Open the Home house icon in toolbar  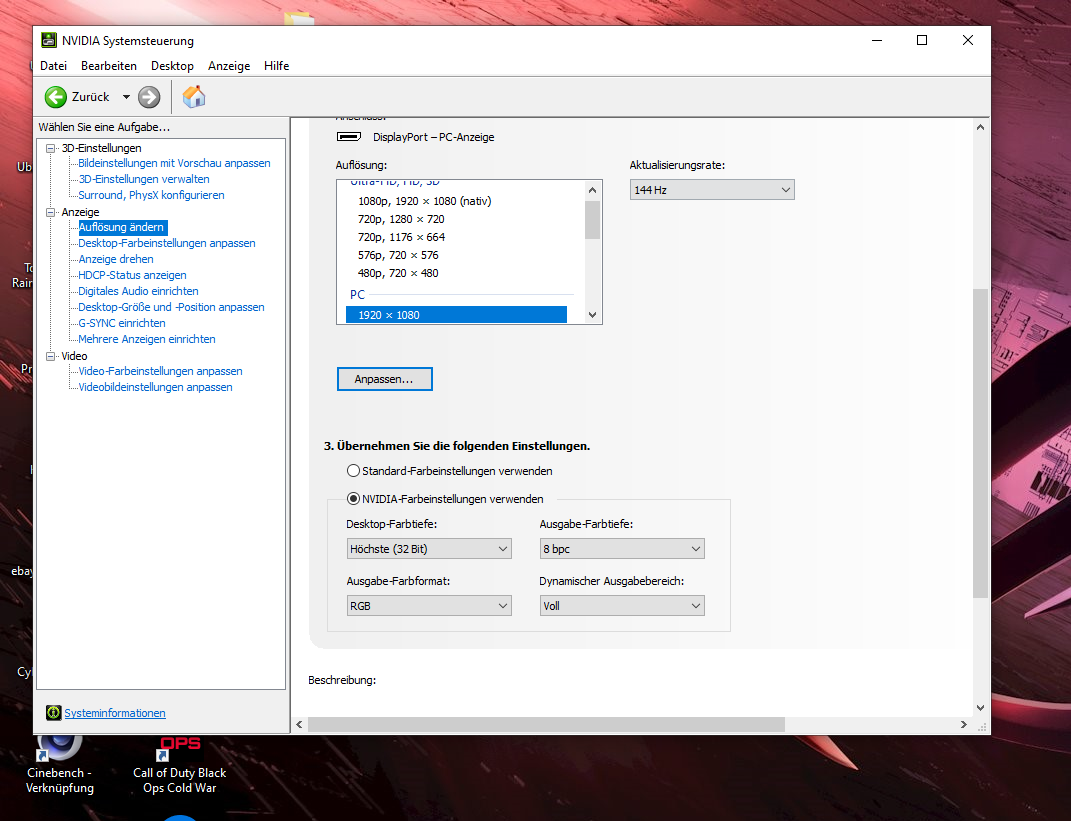[194, 97]
